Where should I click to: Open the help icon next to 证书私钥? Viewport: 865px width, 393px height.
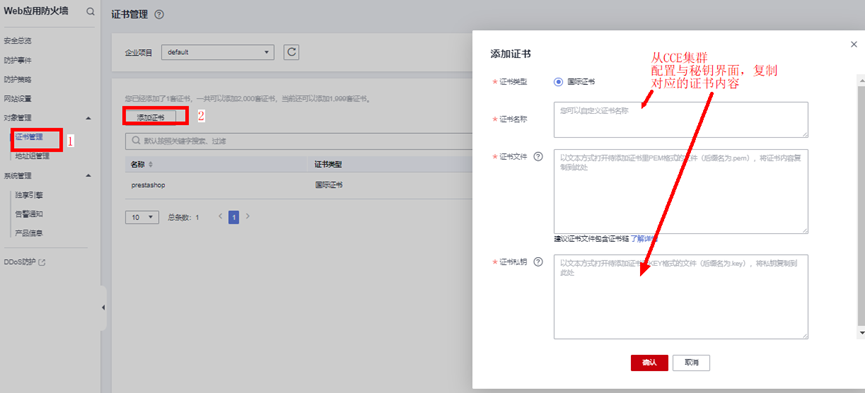(538, 262)
